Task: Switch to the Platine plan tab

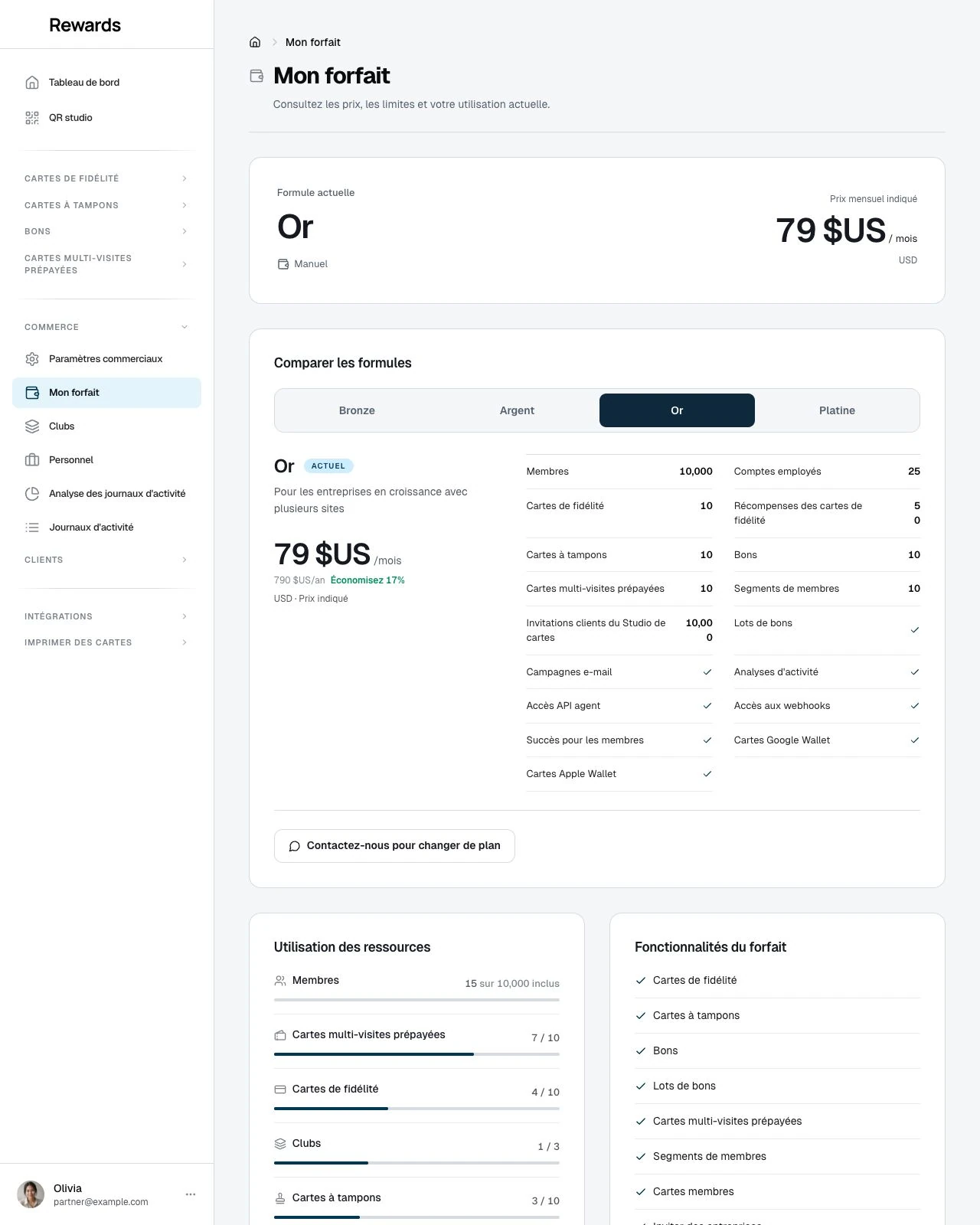Action: [x=837, y=410]
